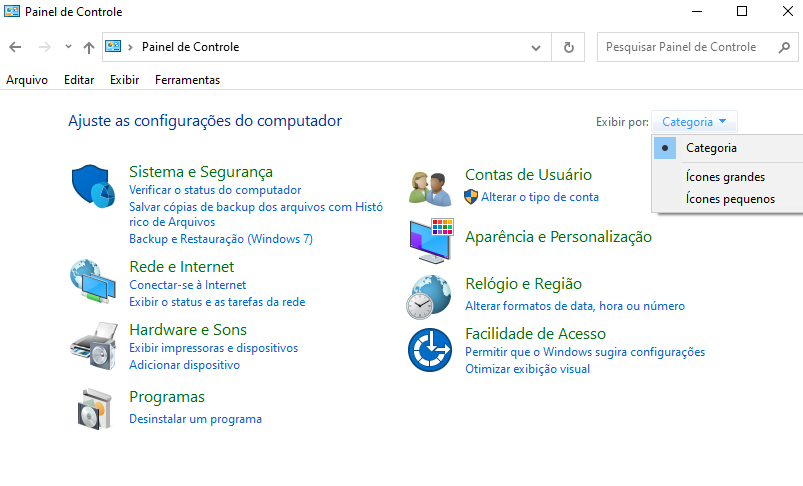Click Desinstalar um programa link
Viewport: 803px width, 486px height.
195,419
